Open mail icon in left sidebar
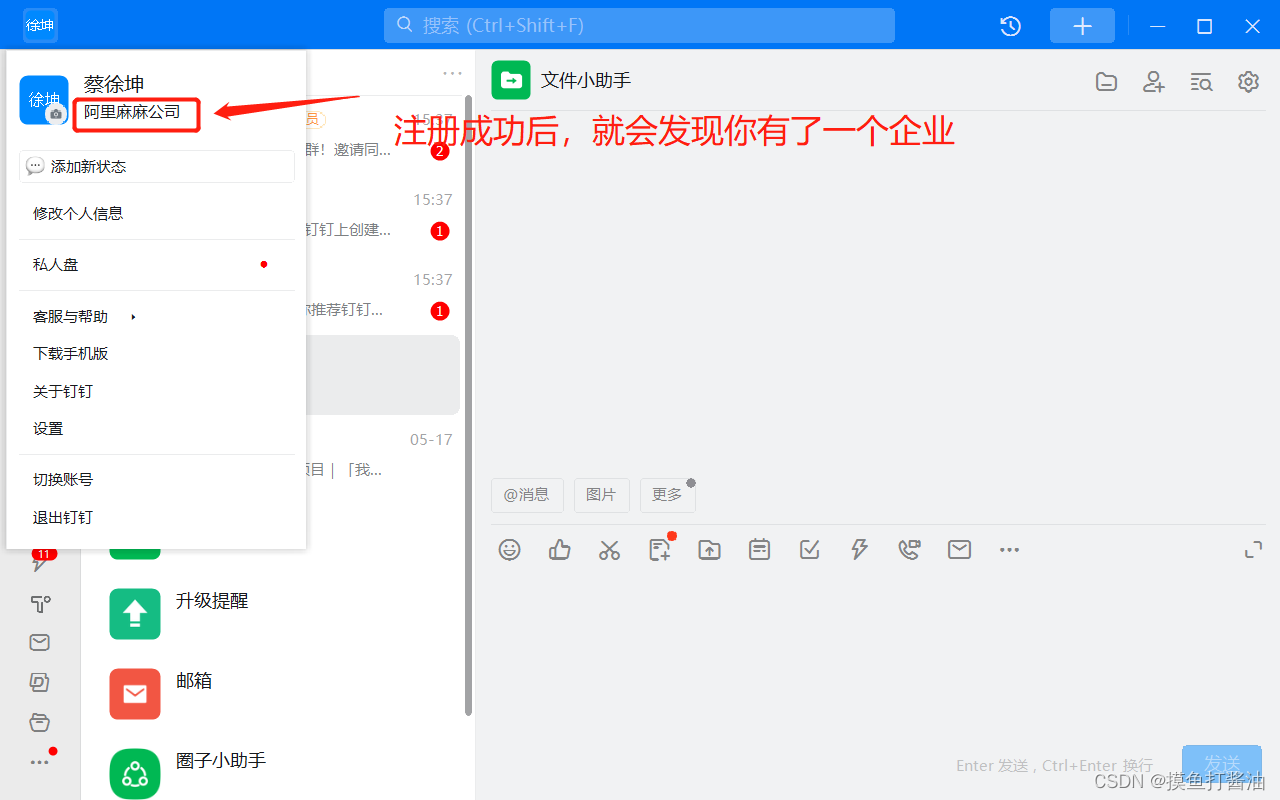The image size is (1280, 800). click(40, 643)
